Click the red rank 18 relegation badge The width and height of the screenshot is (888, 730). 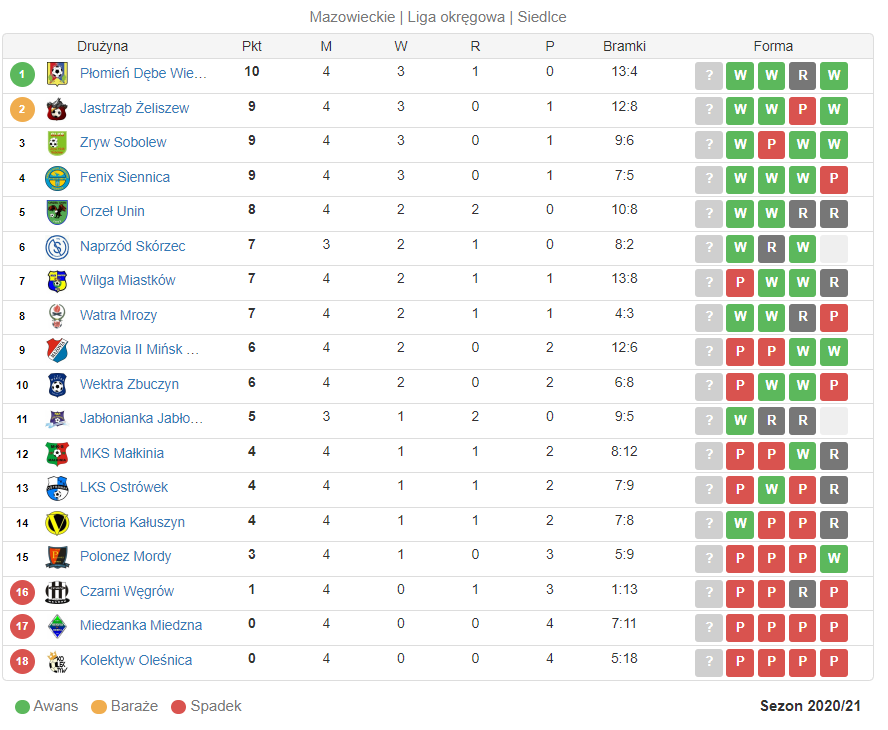click(23, 661)
